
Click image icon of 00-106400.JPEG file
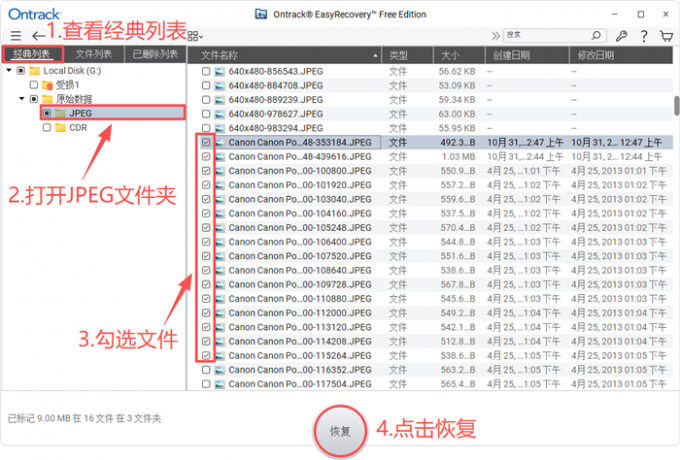[x=220, y=242]
